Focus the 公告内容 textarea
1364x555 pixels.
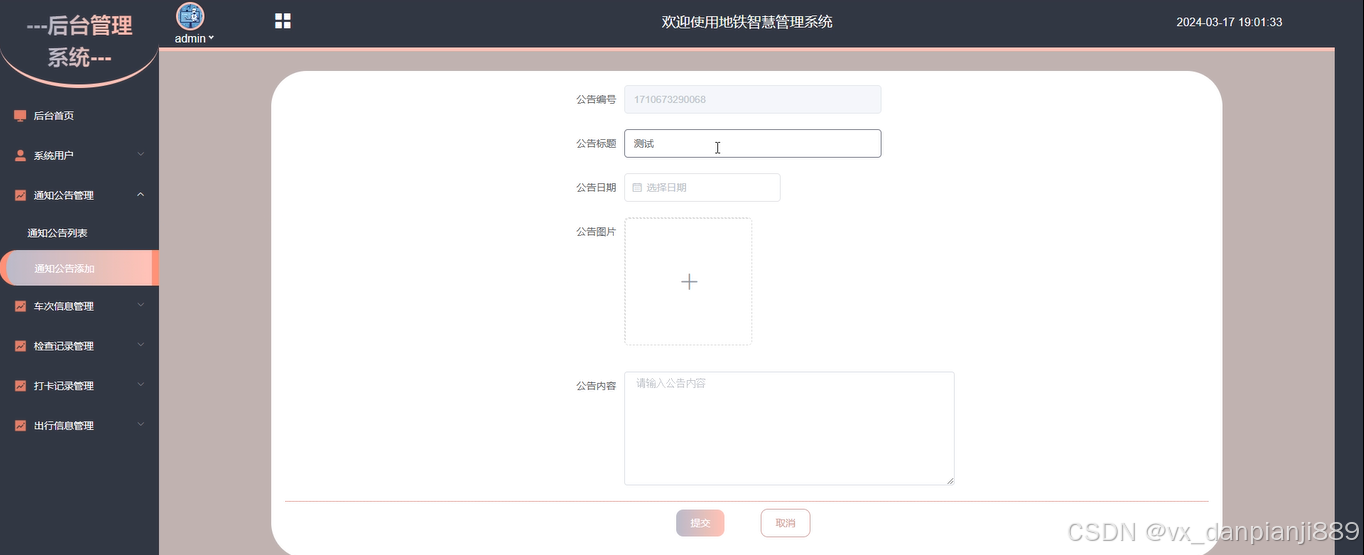tap(789, 429)
